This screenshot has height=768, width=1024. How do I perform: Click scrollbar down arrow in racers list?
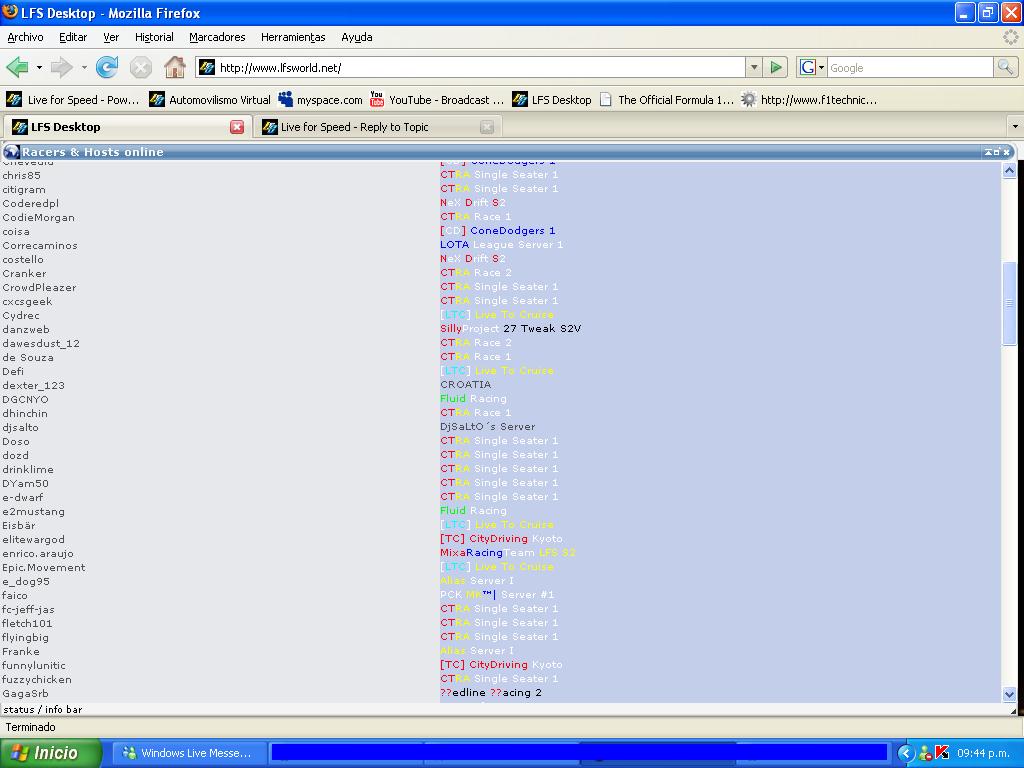point(1009,695)
